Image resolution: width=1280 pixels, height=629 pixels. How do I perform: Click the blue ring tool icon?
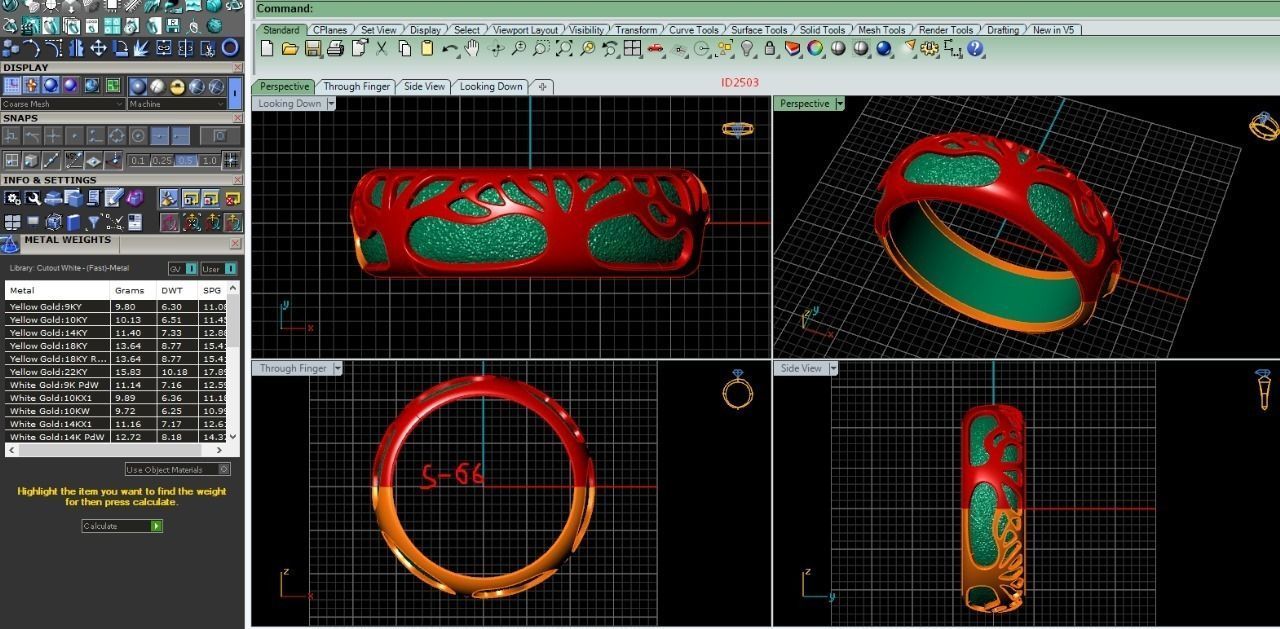click(230, 47)
